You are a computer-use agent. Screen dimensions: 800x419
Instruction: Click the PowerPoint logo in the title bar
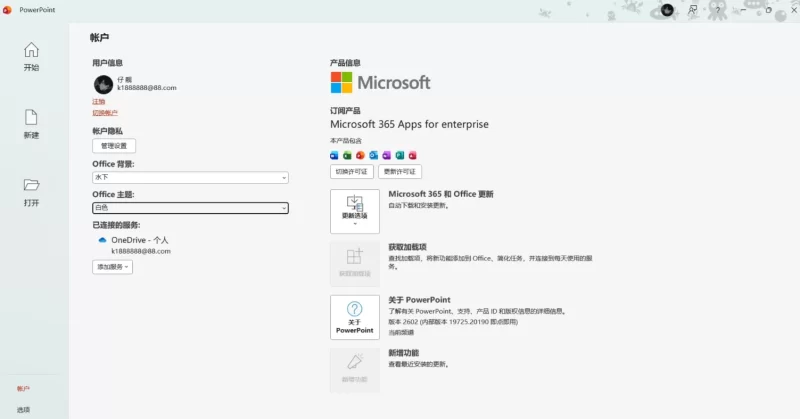tap(7, 10)
